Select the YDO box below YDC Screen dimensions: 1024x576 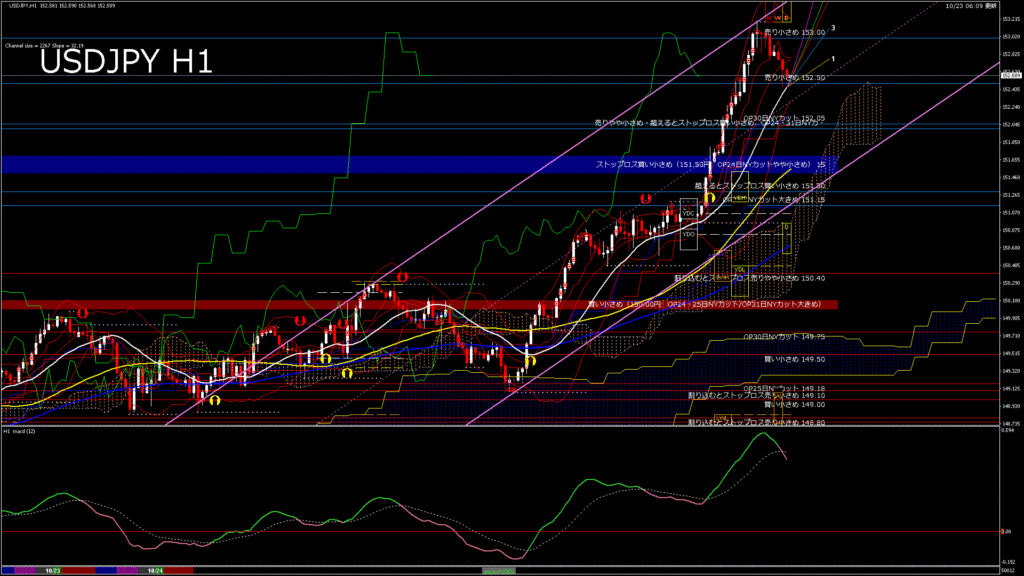coord(688,233)
